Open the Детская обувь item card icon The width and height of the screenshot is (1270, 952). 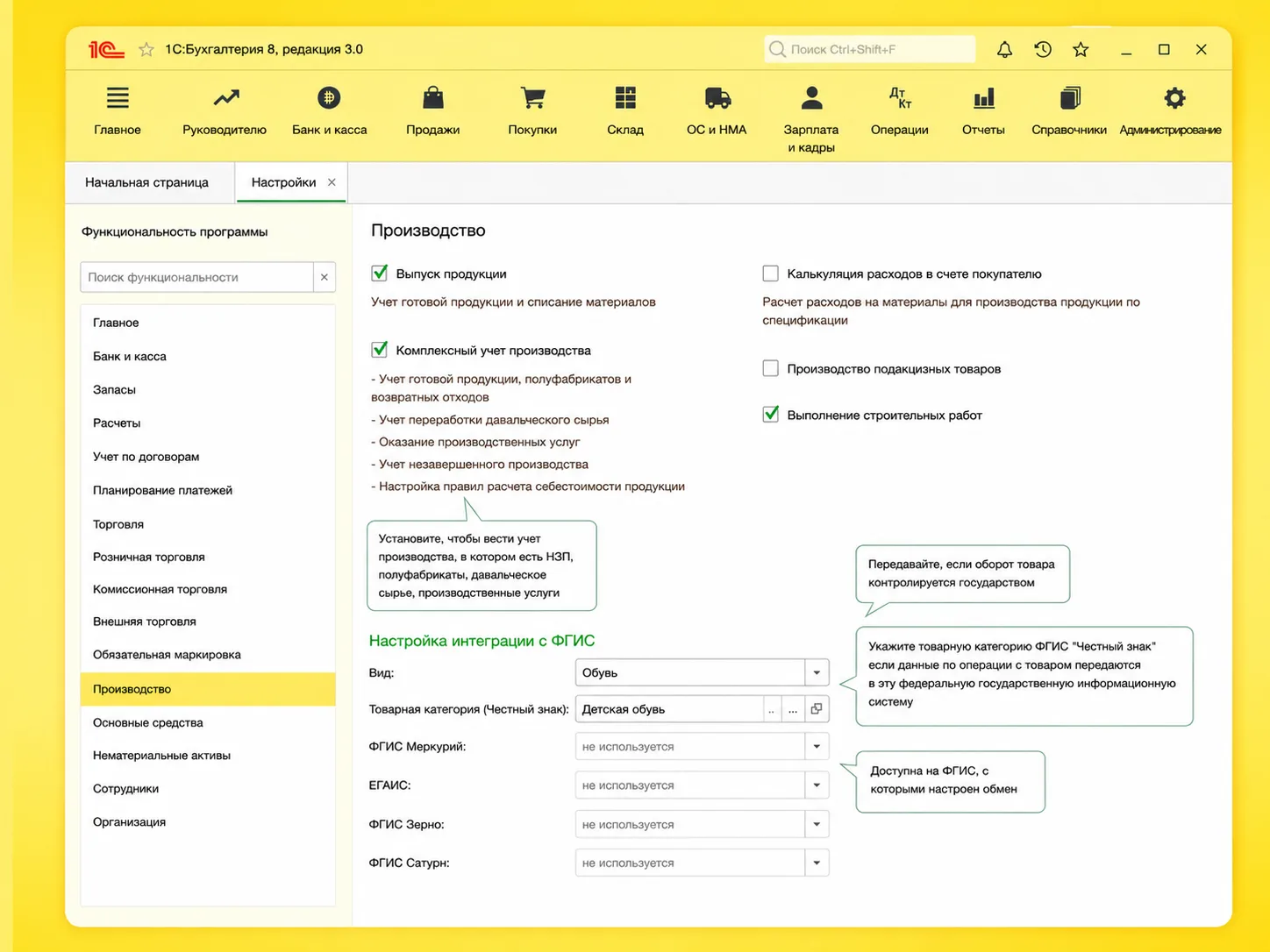[817, 709]
